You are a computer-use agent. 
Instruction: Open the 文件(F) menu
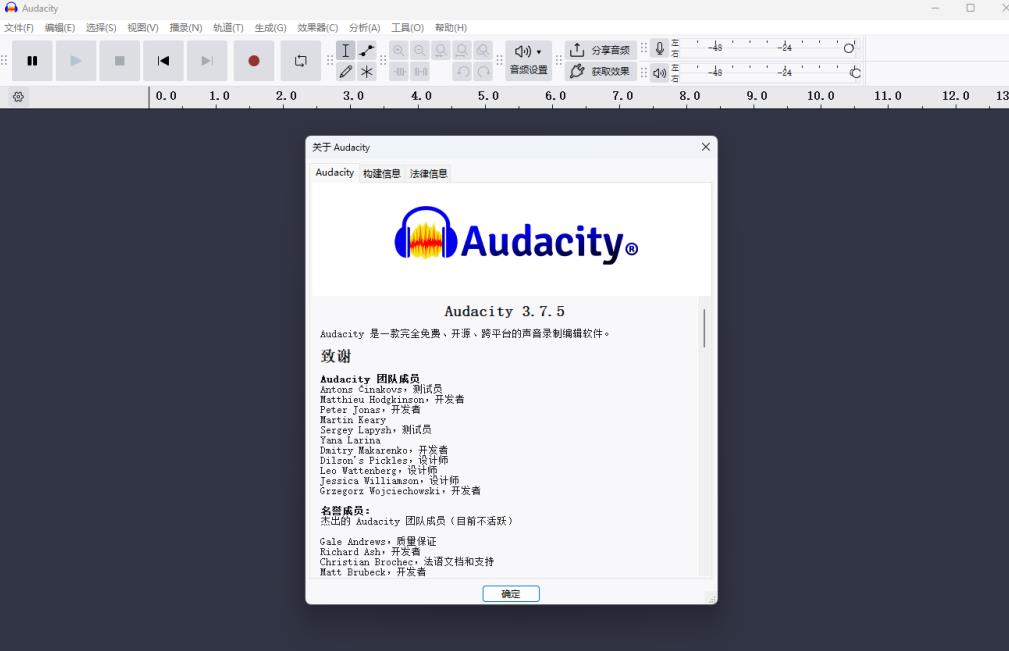[x=19, y=28]
